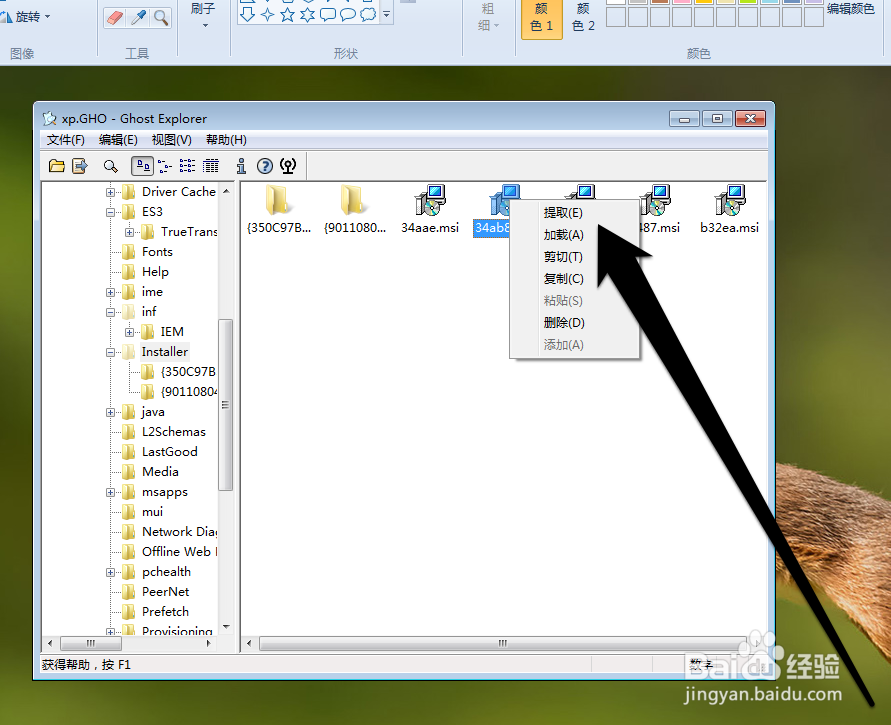Expand the msapps tree node
The width and height of the screenshot is (891, 725).
[110, 492]
